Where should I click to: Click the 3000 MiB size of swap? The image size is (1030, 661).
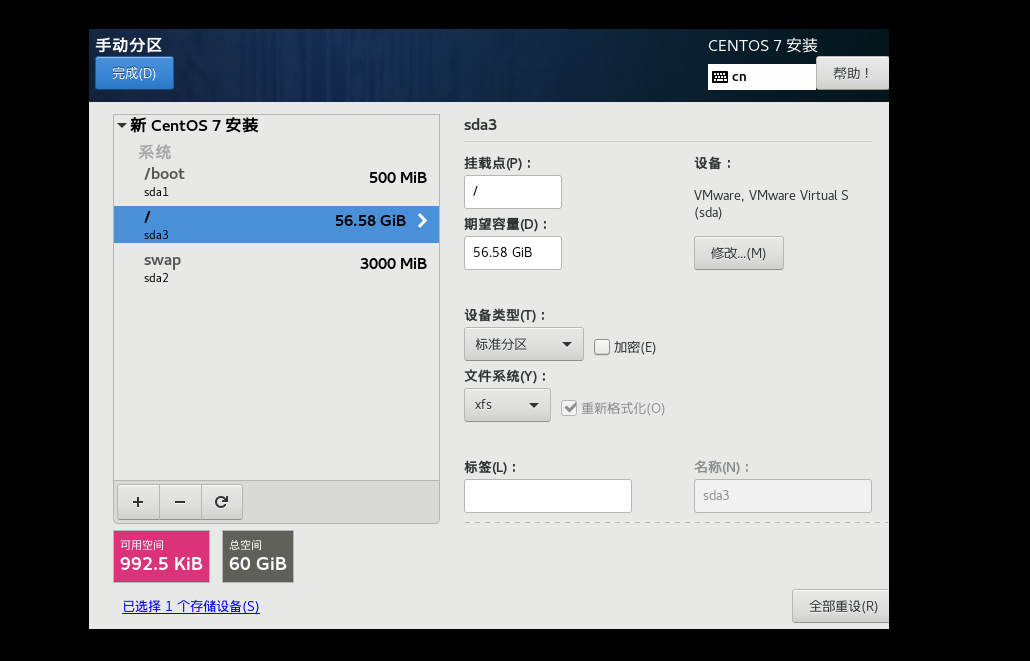click(x=393, y=263)
